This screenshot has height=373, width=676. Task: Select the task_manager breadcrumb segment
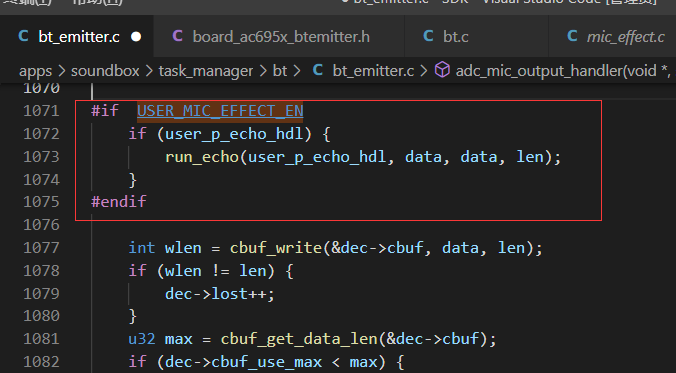206,71
